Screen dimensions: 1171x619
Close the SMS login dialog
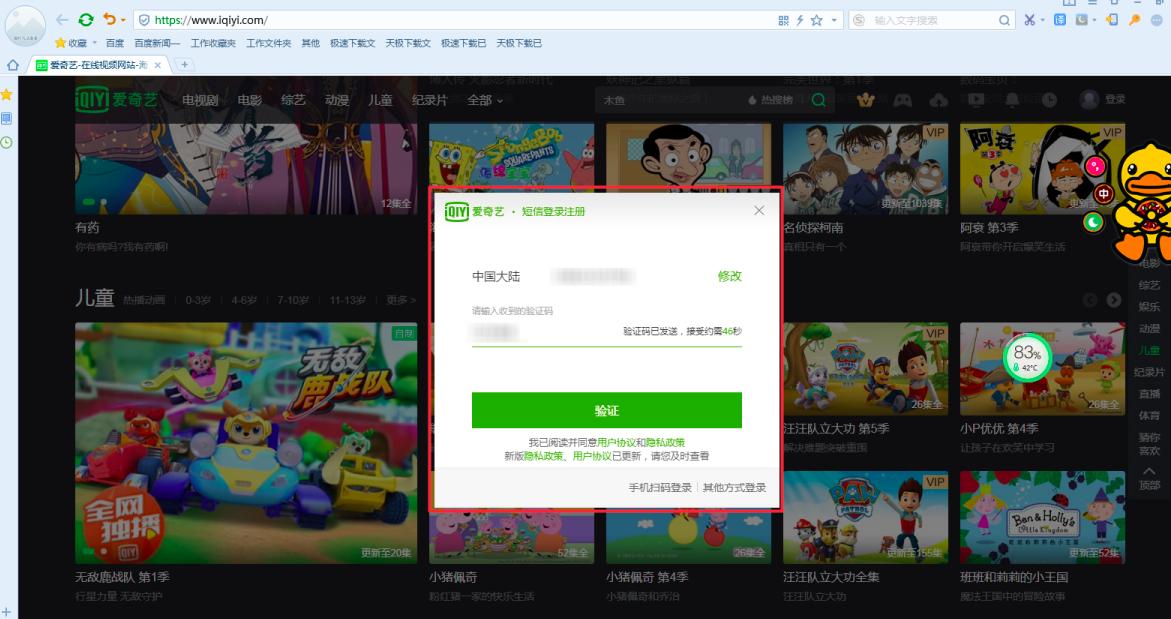(759, 210)
